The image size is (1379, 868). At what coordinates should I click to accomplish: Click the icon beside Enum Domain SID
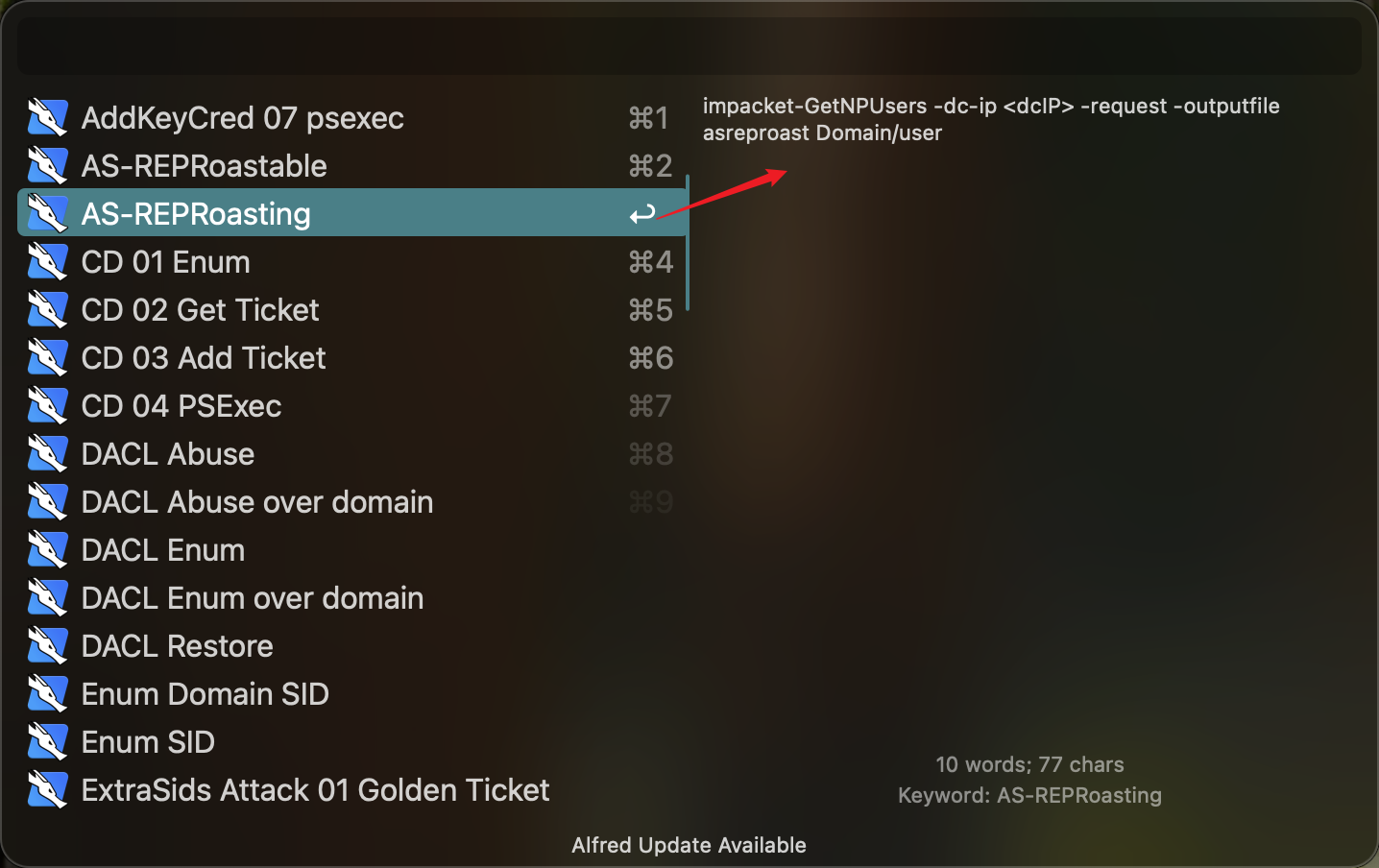[47, 694]
